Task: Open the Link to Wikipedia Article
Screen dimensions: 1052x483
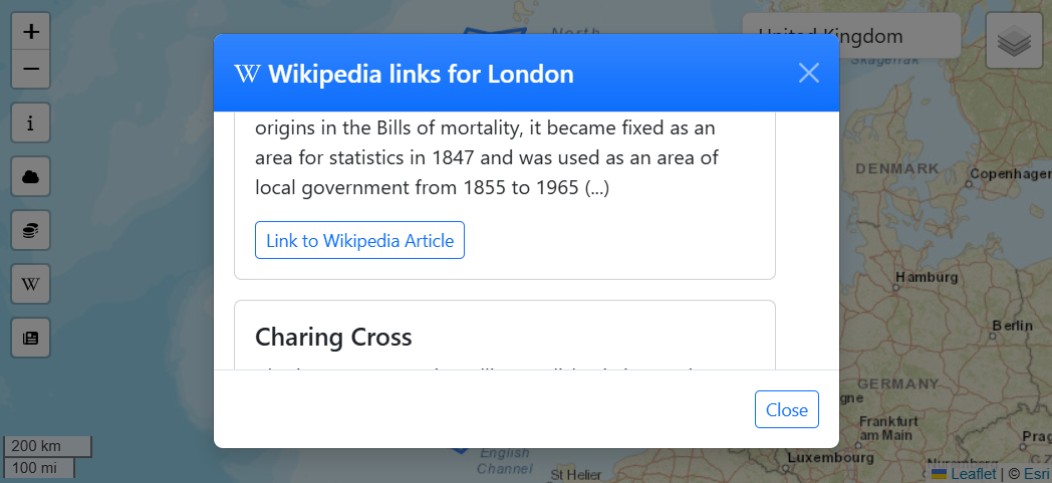Action: (x=360, y=241)
